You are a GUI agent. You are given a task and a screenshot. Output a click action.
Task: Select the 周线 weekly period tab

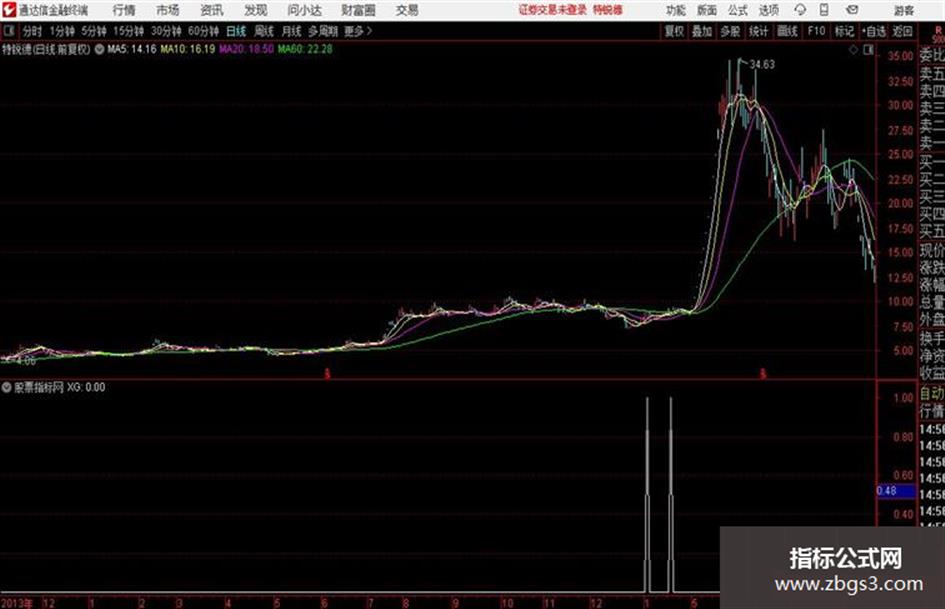tap(264, 31)
